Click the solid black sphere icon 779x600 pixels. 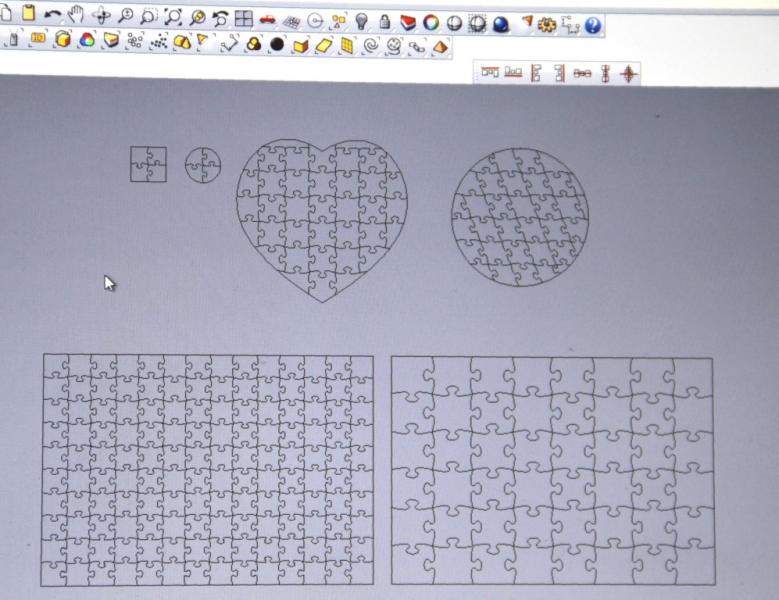[277, 44]
